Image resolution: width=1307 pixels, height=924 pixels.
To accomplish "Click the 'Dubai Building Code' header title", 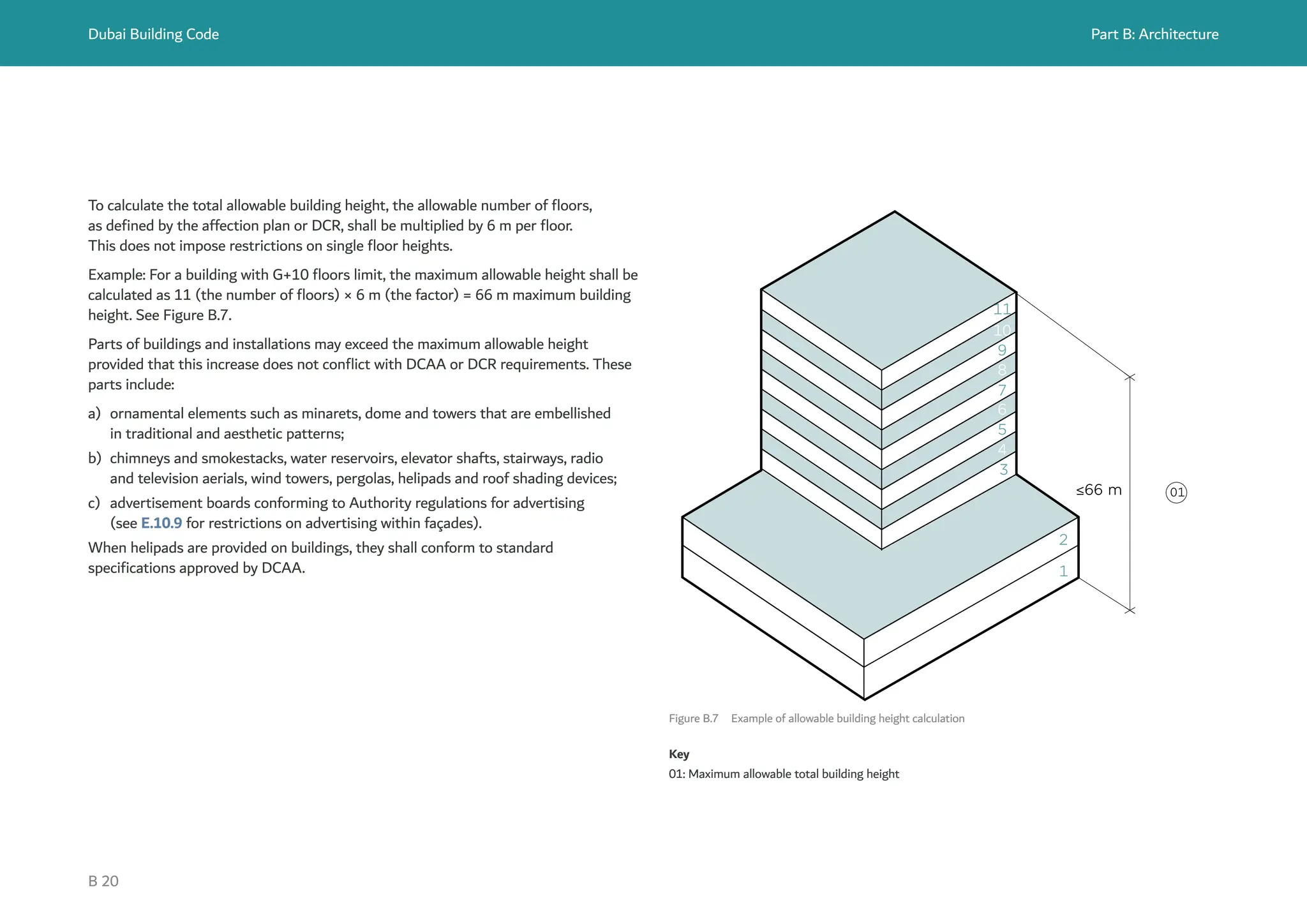I will (153, 34).
